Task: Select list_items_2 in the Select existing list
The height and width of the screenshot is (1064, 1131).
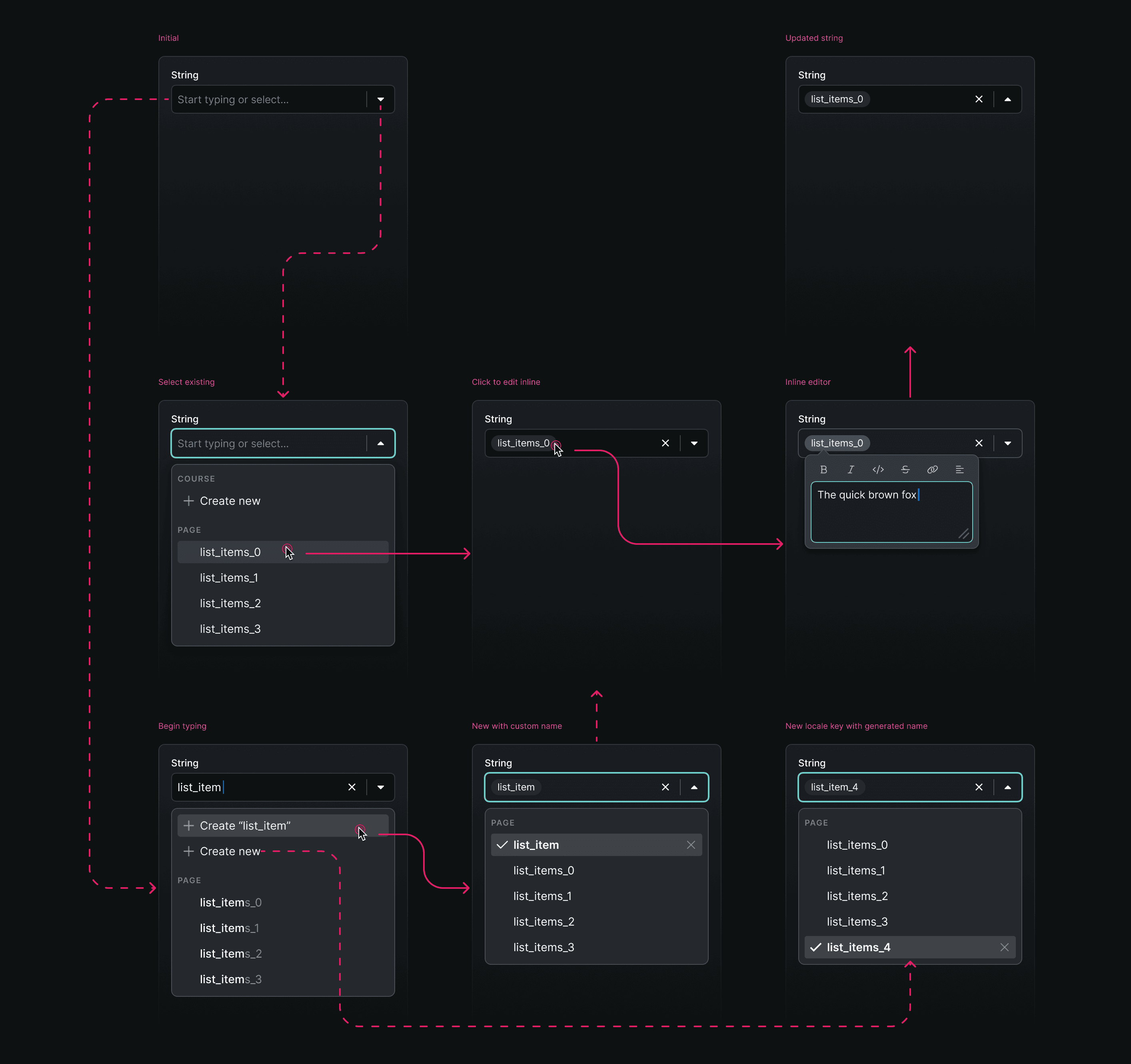Action: [283, 603]
